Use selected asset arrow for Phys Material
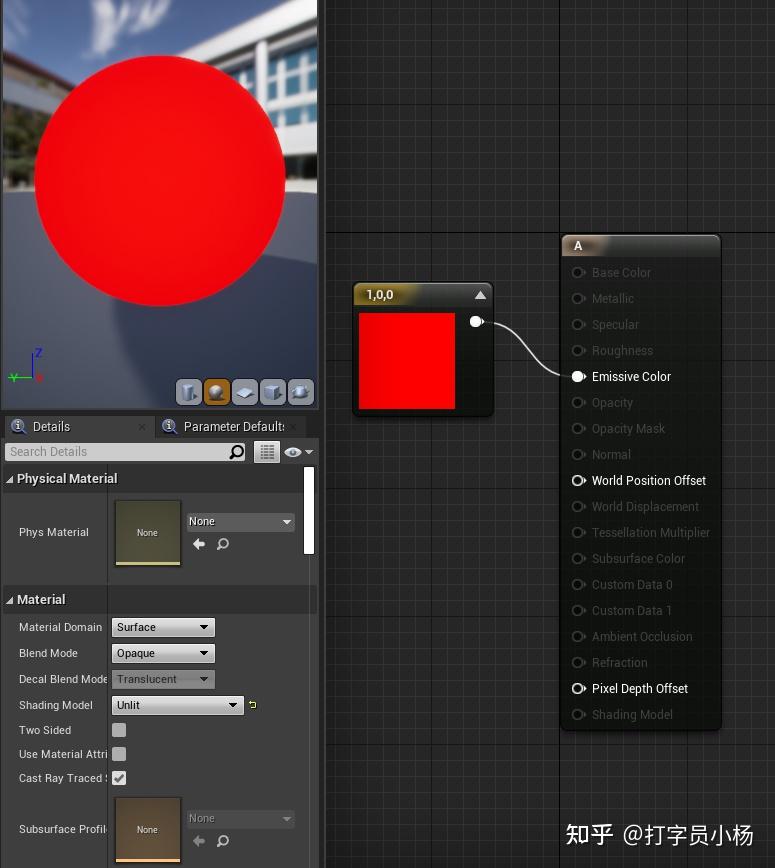This screenshot has height=868, width=775. (x=199, y=544)
